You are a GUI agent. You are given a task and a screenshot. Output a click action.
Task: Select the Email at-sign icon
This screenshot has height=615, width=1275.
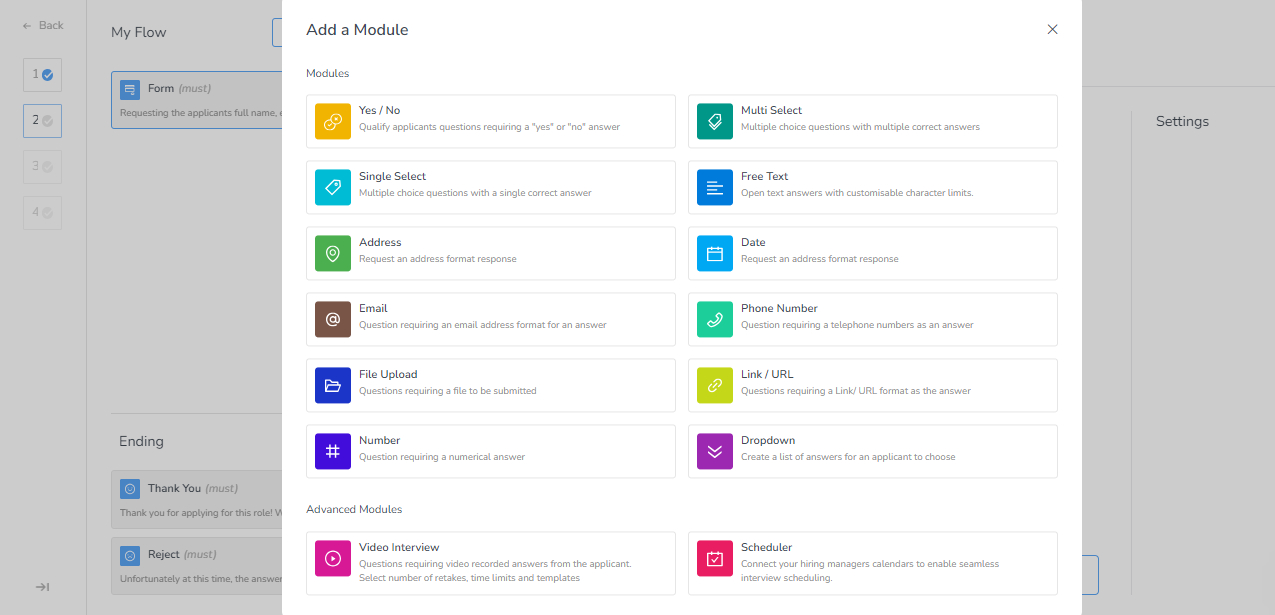(333, 319)
